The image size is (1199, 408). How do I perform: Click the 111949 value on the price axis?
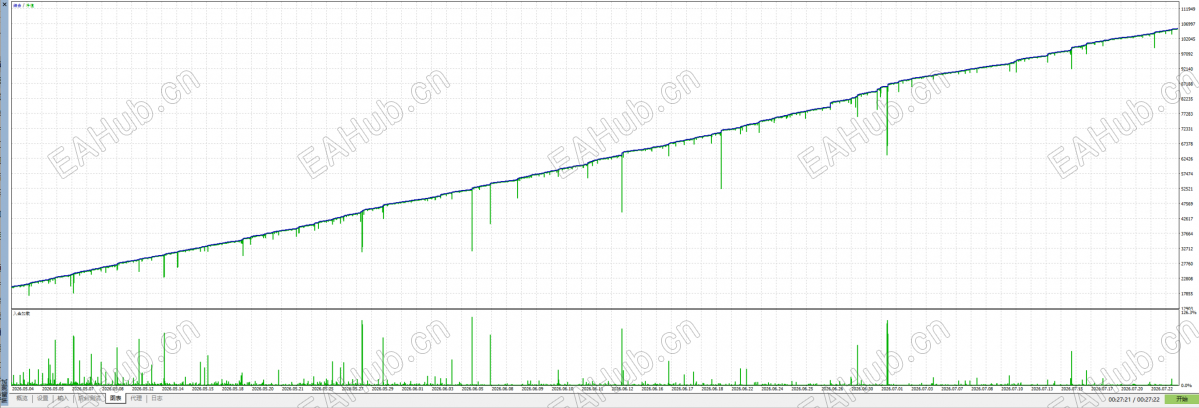[1188, 9]
